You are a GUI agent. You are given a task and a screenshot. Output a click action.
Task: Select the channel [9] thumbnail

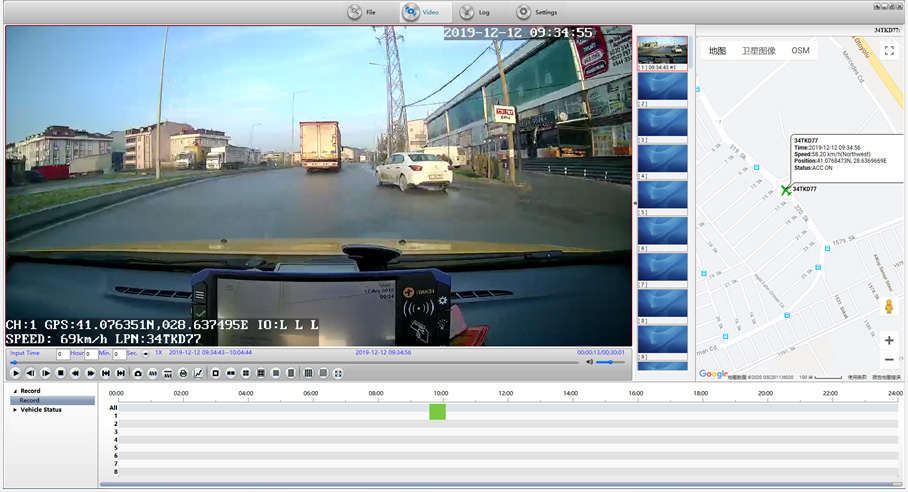662,343
